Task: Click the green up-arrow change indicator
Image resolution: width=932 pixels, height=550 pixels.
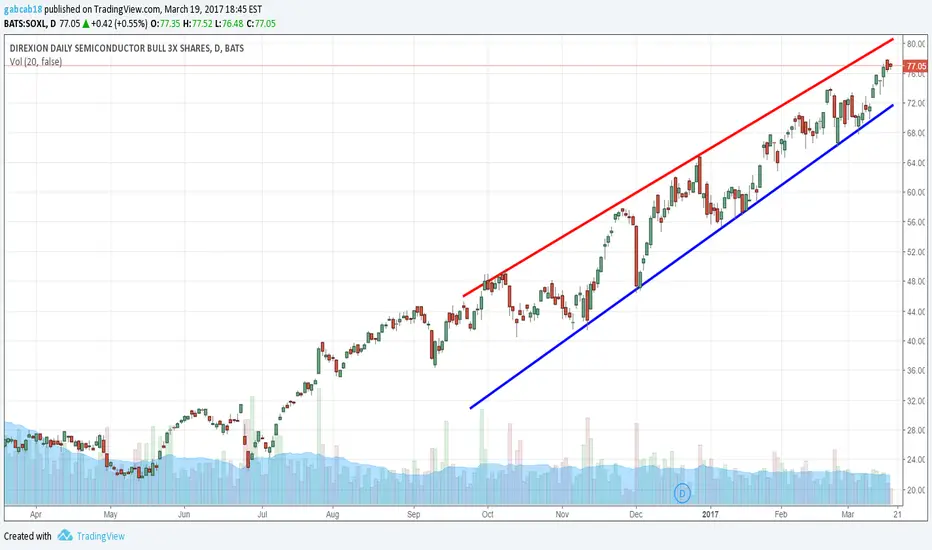Action: (86, 24)
